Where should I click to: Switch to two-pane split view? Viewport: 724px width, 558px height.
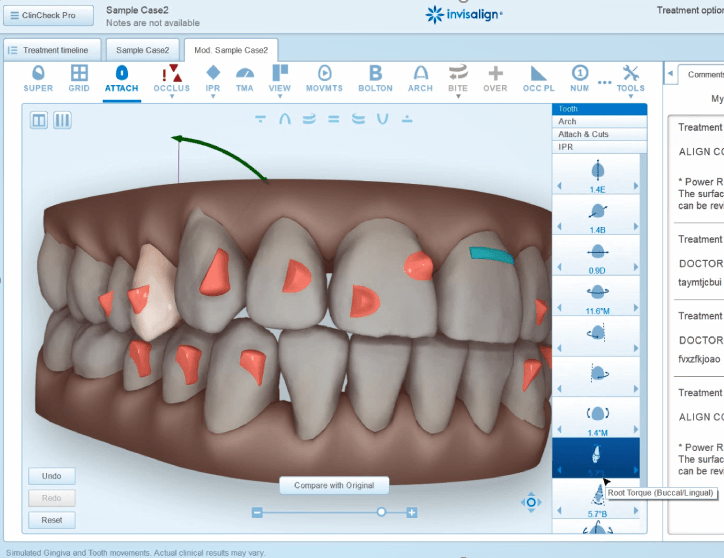tap(39, 121)
